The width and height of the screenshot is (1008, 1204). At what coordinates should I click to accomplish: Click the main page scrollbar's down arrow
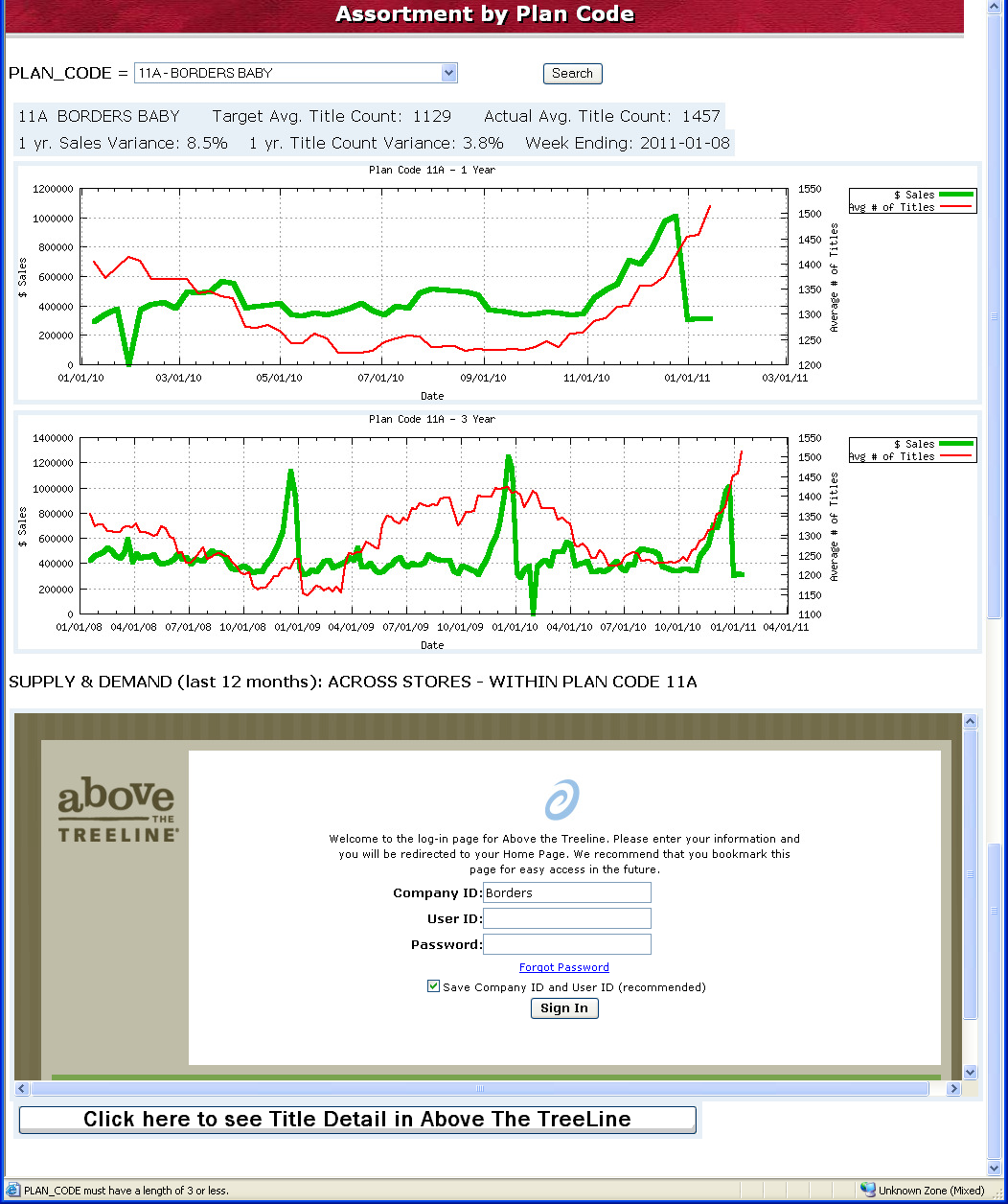click(x=995, y=1168)
